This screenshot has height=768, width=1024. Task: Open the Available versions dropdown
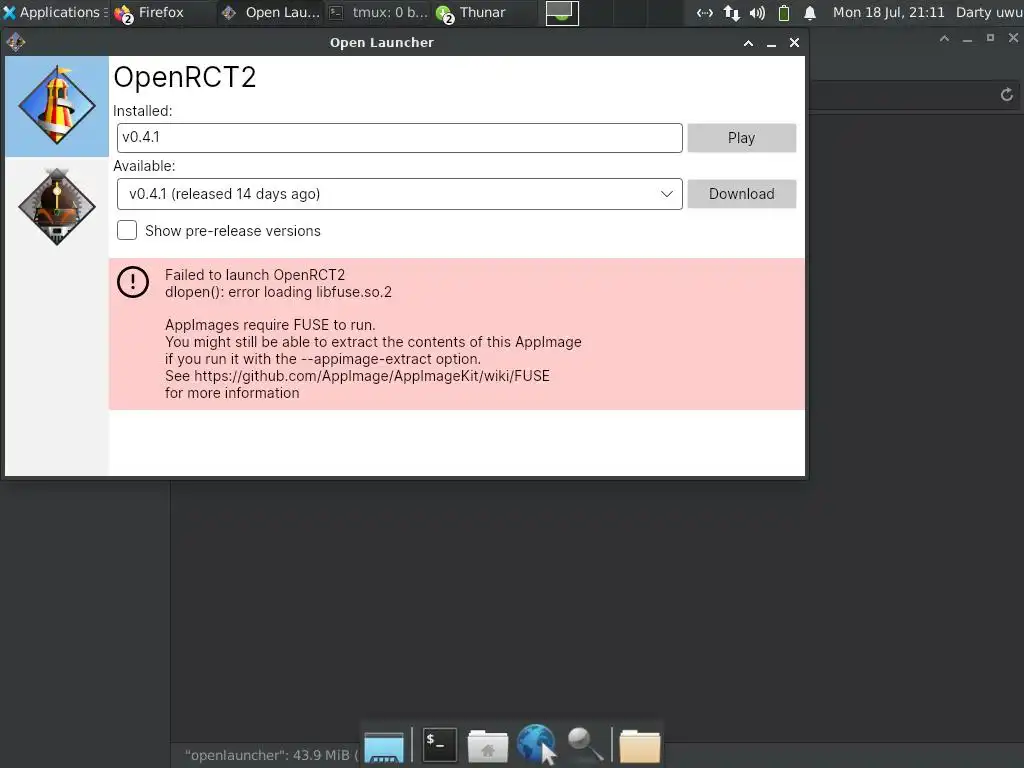(x=400, y=194)
